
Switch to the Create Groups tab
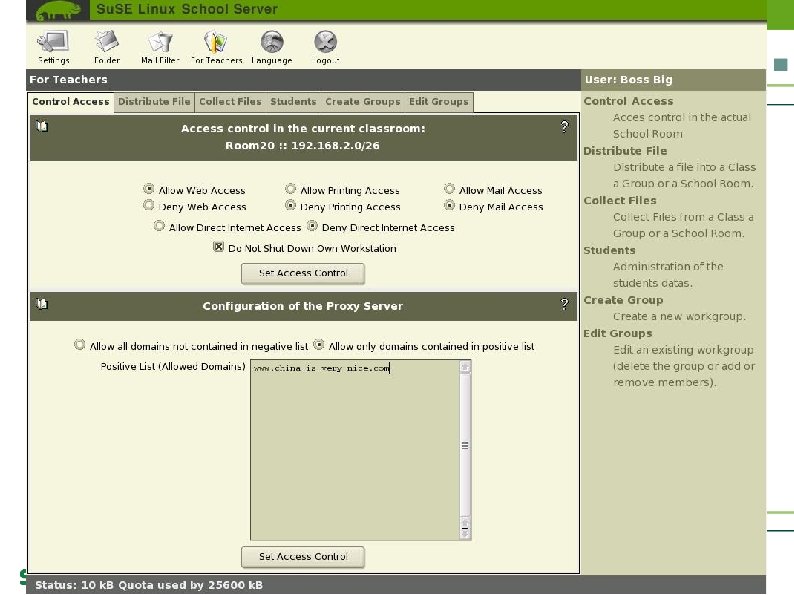tap(363, 102)
